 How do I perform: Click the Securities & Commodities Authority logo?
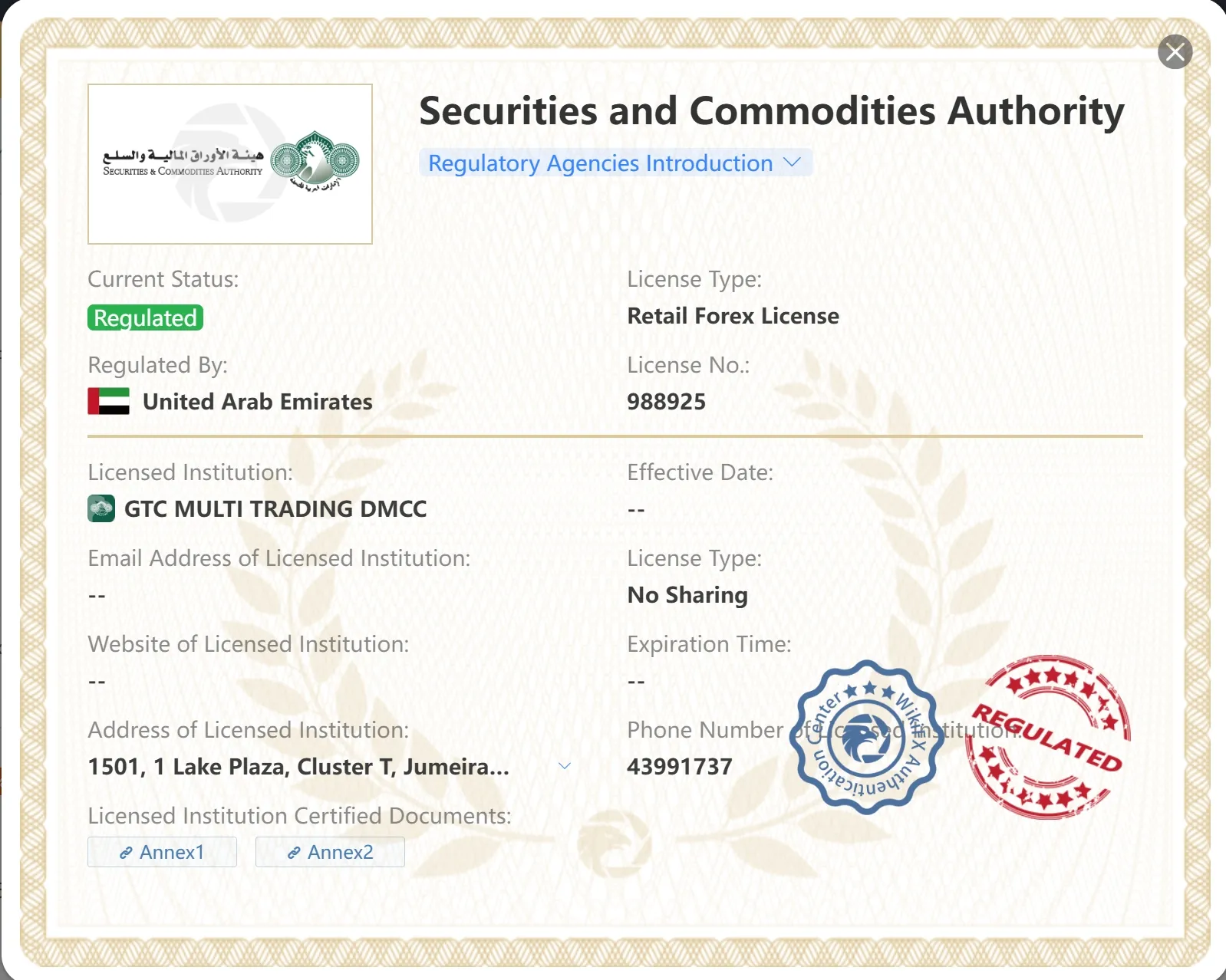tap(230, 164)
